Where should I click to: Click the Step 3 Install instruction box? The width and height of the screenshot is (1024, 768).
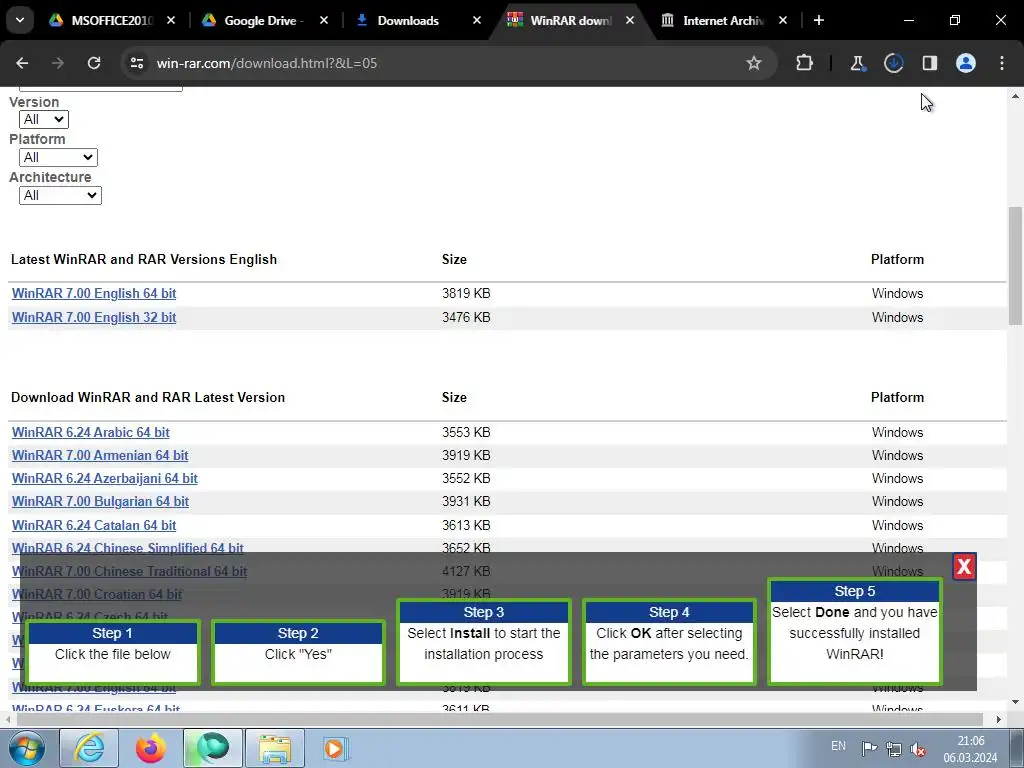484,642
